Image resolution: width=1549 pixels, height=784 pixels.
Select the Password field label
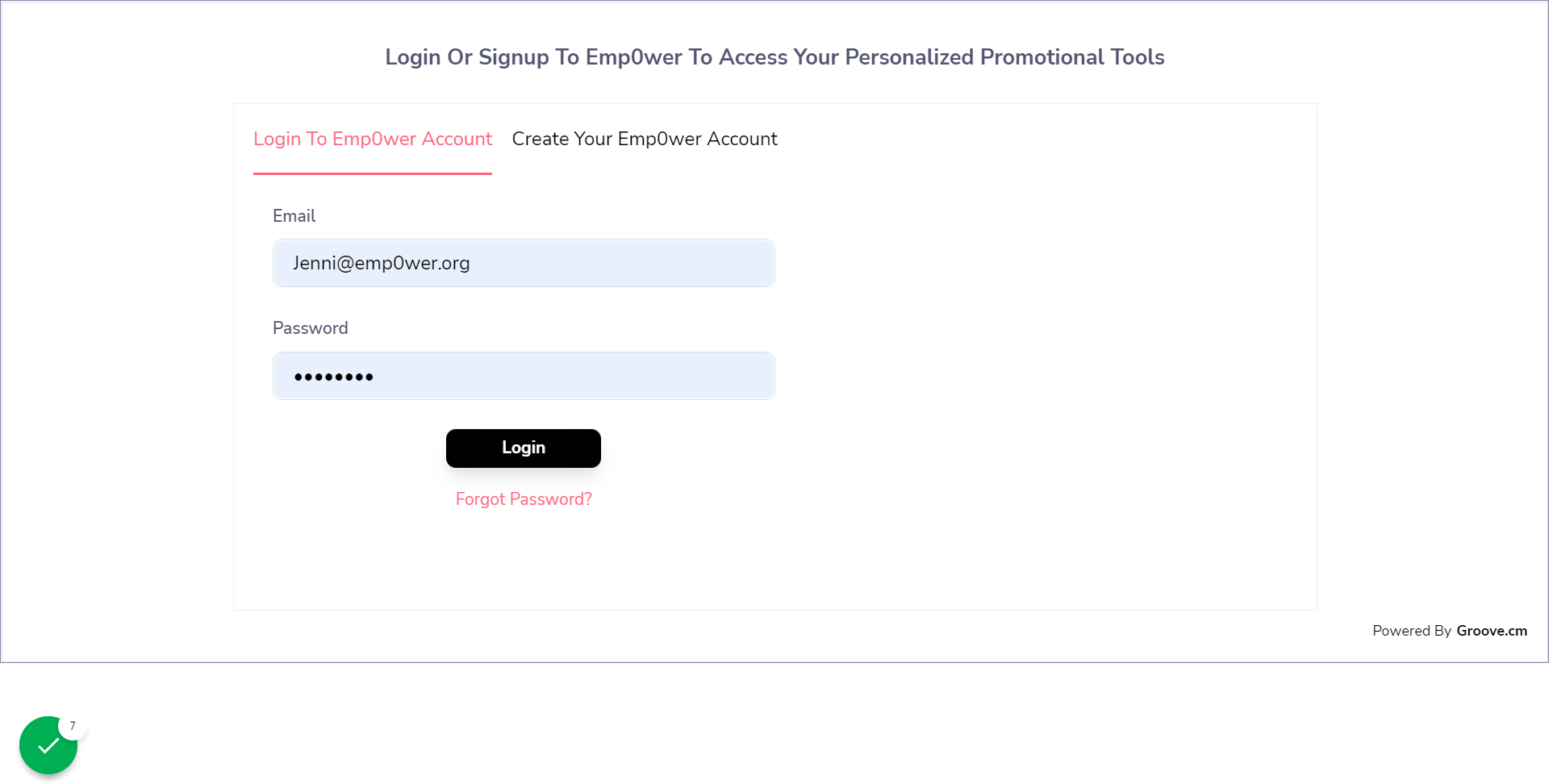click(311, 328)
